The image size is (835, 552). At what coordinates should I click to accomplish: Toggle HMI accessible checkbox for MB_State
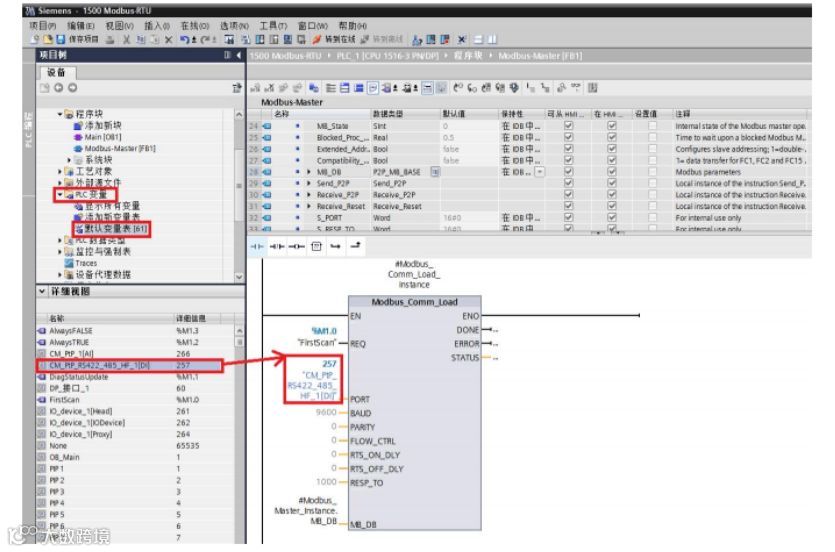(x=568, y=126)
